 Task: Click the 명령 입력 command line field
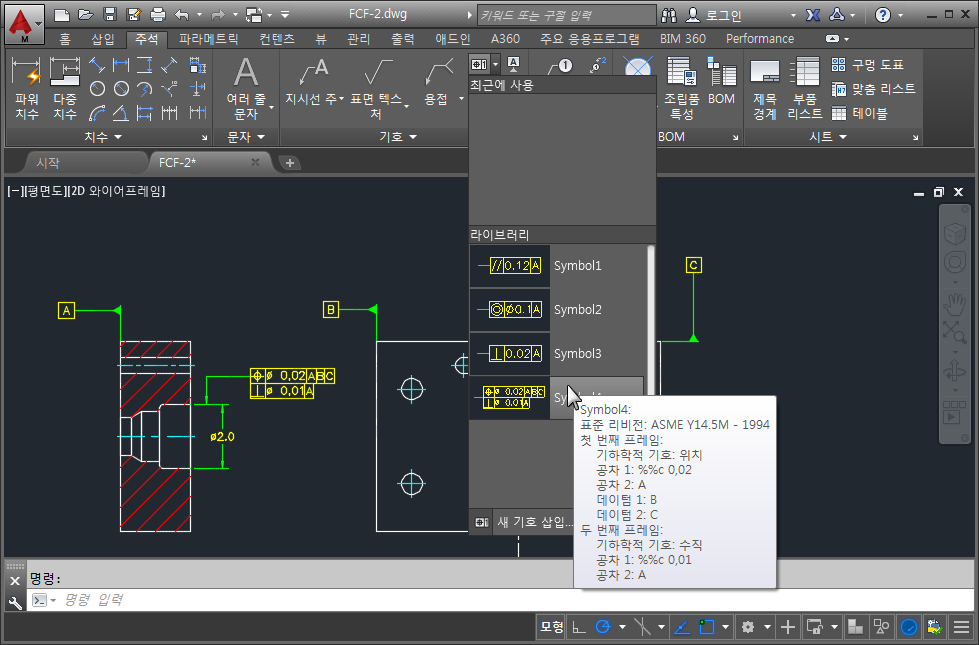pos(499,599)
